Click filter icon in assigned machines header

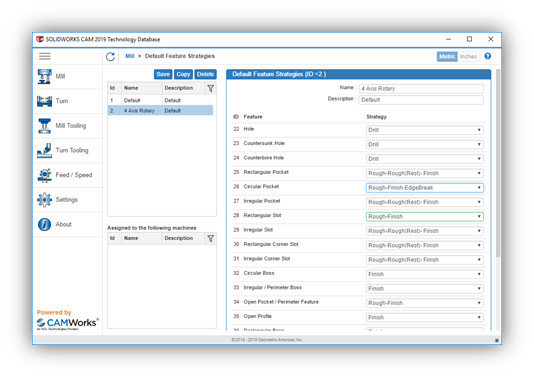point(210,239)
